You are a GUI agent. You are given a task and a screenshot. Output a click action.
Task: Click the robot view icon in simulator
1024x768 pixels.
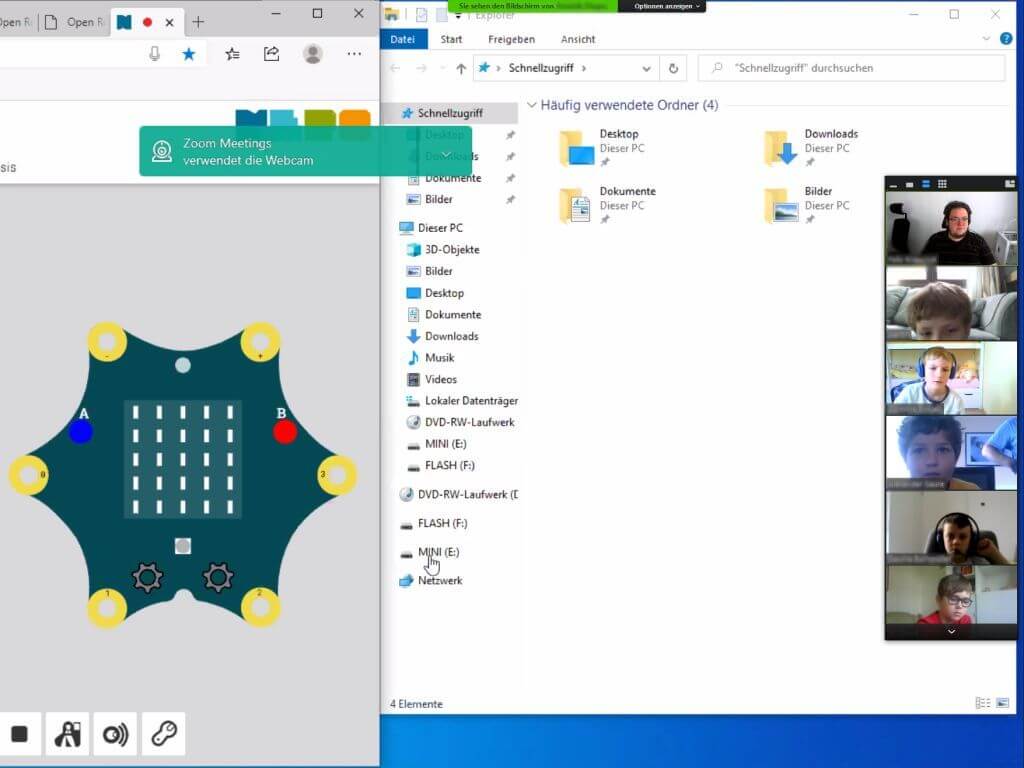pyautogui.click(x=67, y=734)
